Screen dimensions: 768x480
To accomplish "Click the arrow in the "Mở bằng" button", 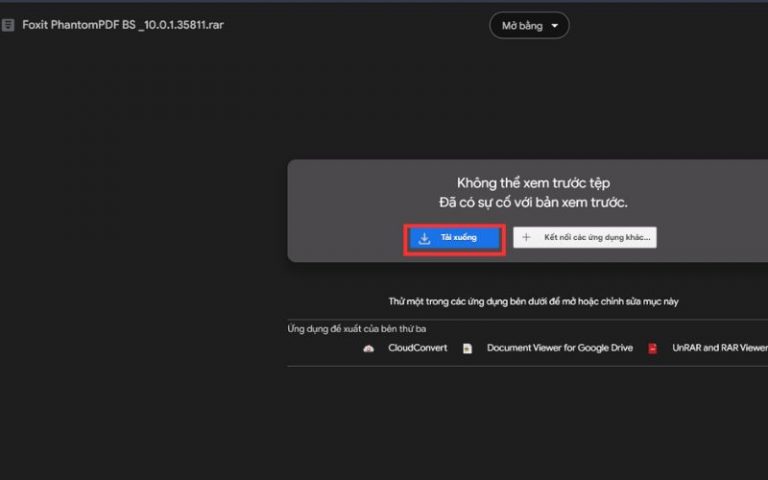I will coord(555,26).
